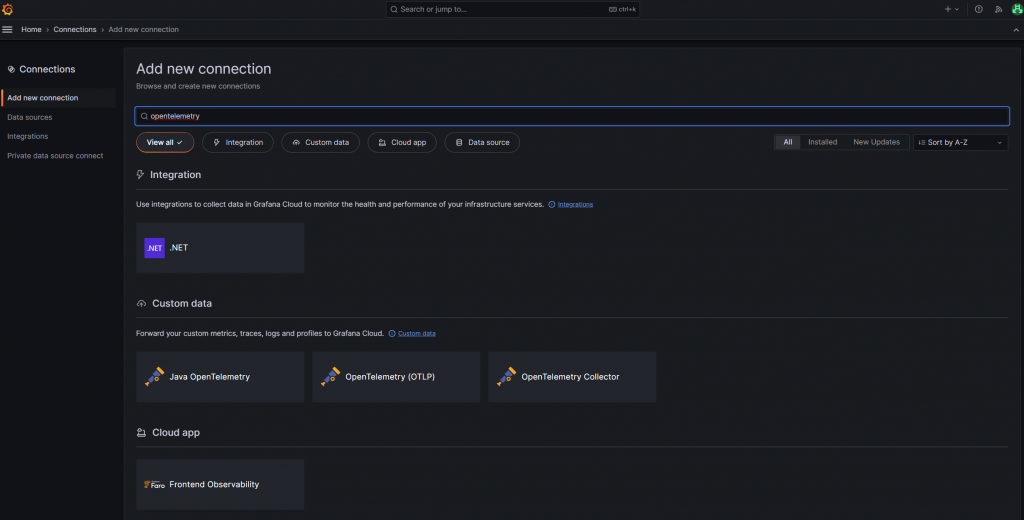Open the Sort by A-Z dropdown
The height and width of the screenshot is (520, 1024).
pyautogui.click(x=961, y=142)
